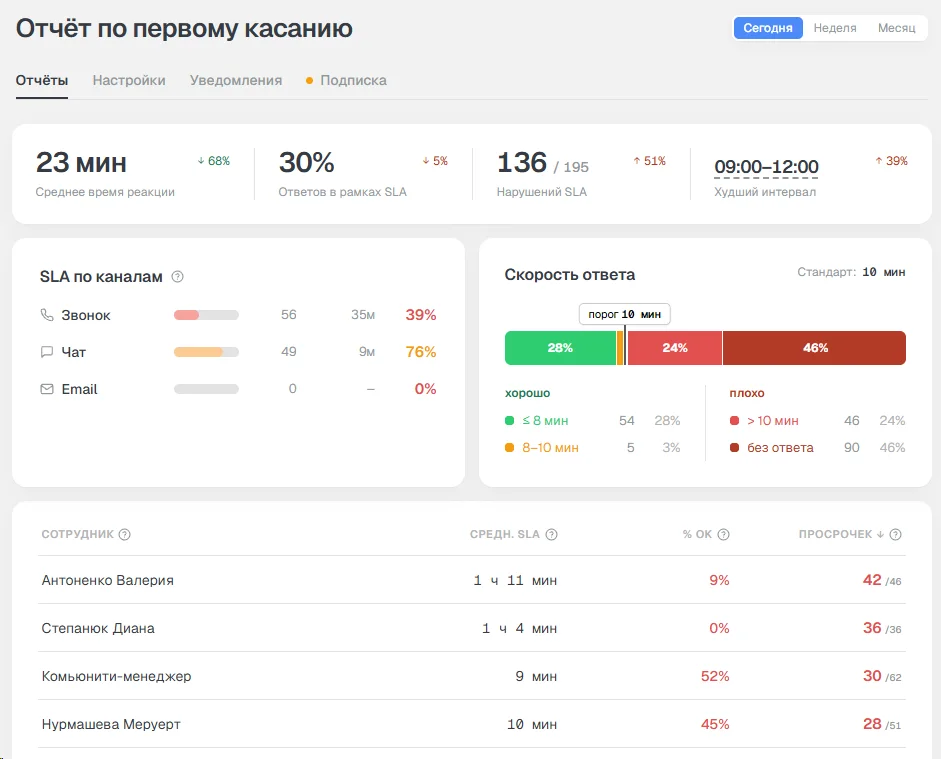This screenshot has height=759, width=941.
Task: Click the chat bubble icon beside Чат
Action: [47, 352]
